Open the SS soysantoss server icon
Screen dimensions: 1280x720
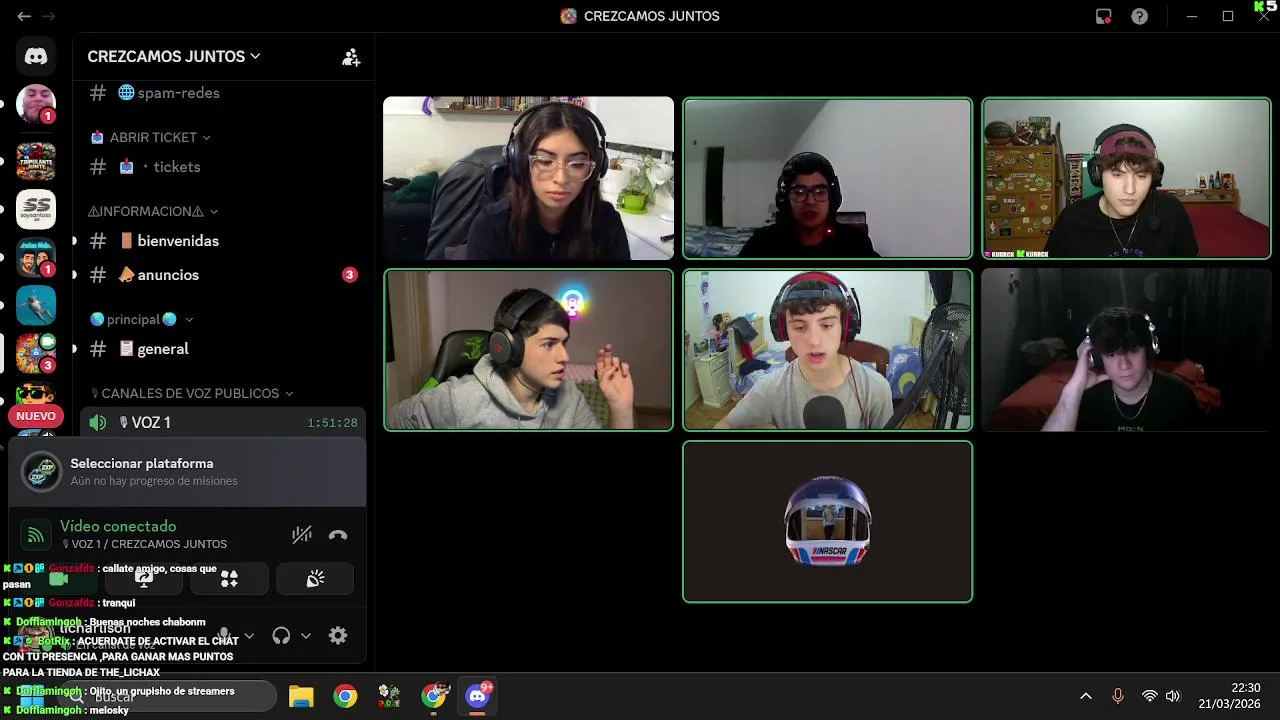point(36,209)
